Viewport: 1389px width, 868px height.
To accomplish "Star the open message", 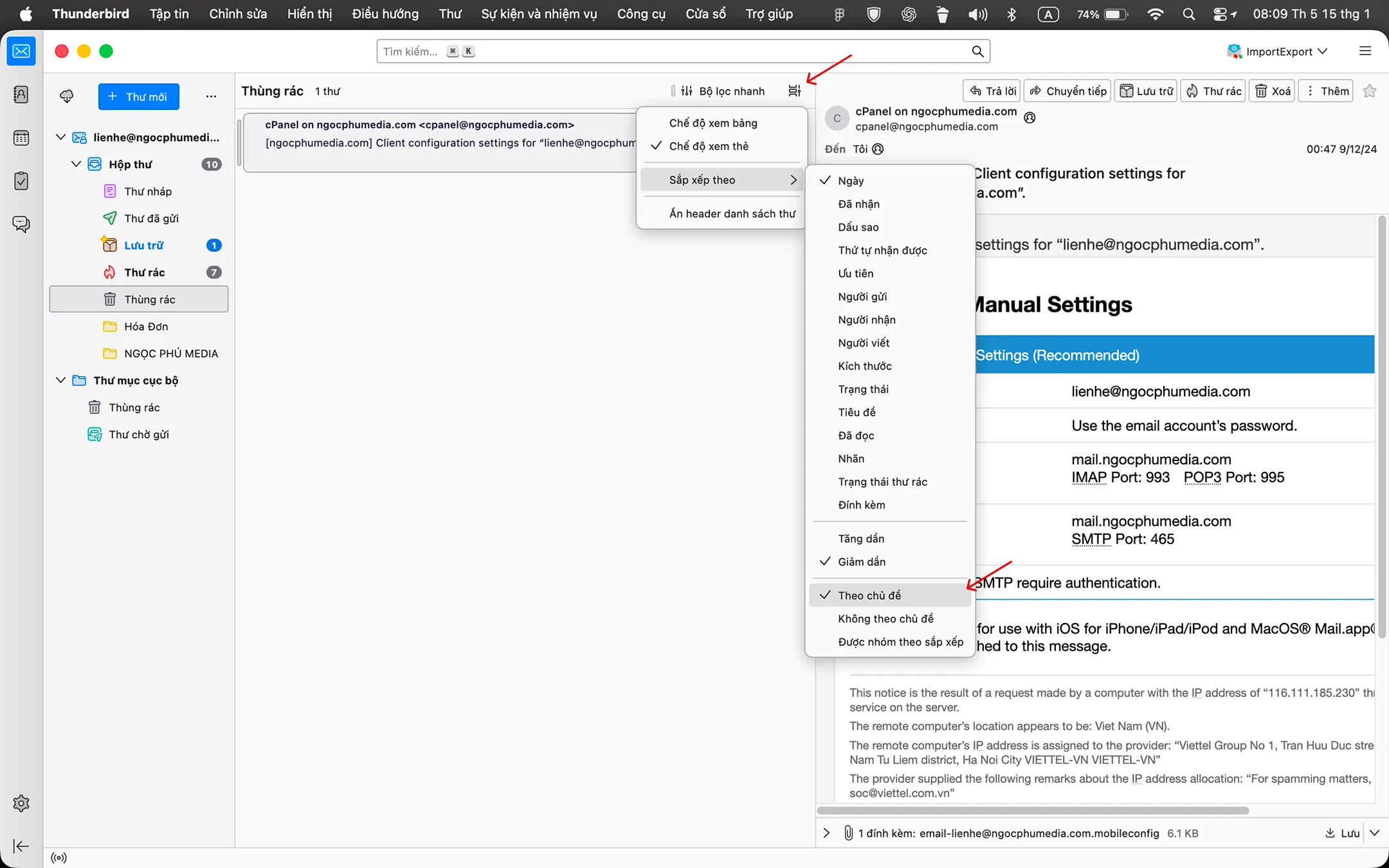I will point(1370,91).
